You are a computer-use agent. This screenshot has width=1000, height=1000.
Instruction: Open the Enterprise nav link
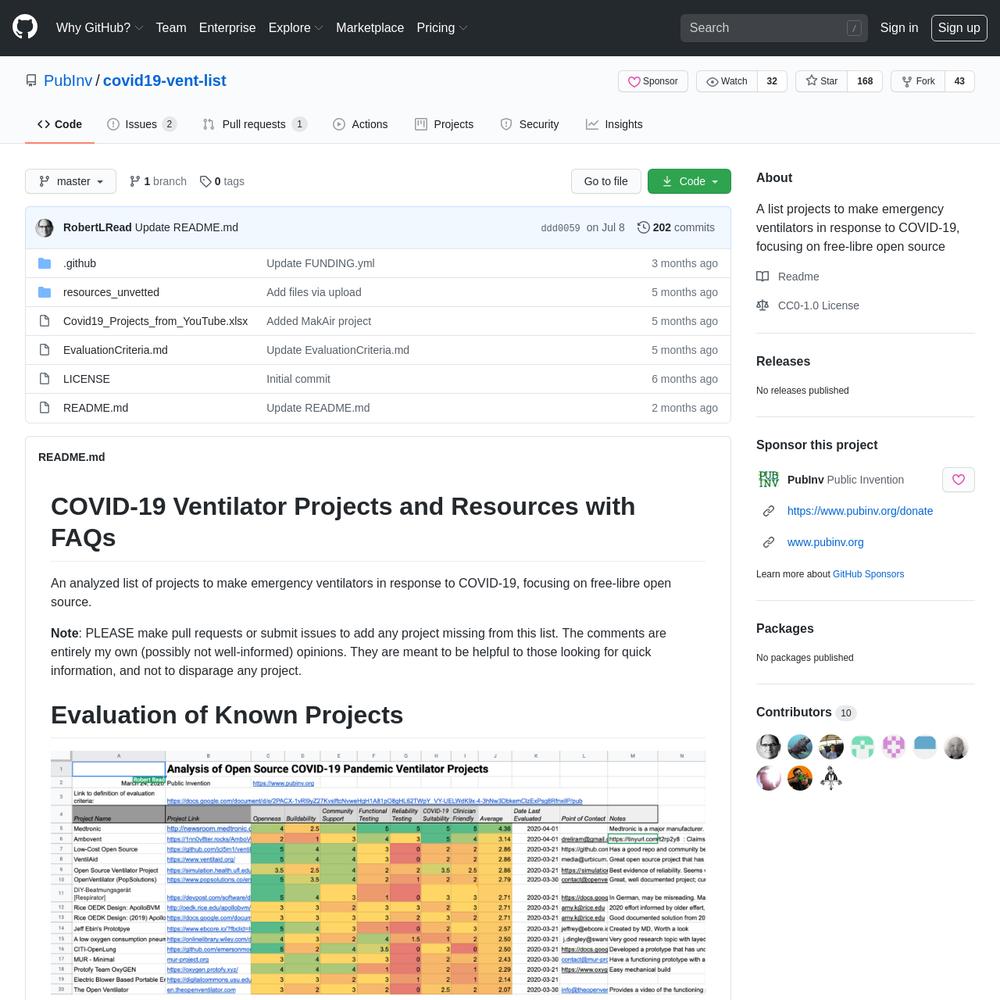pos(227,28)
